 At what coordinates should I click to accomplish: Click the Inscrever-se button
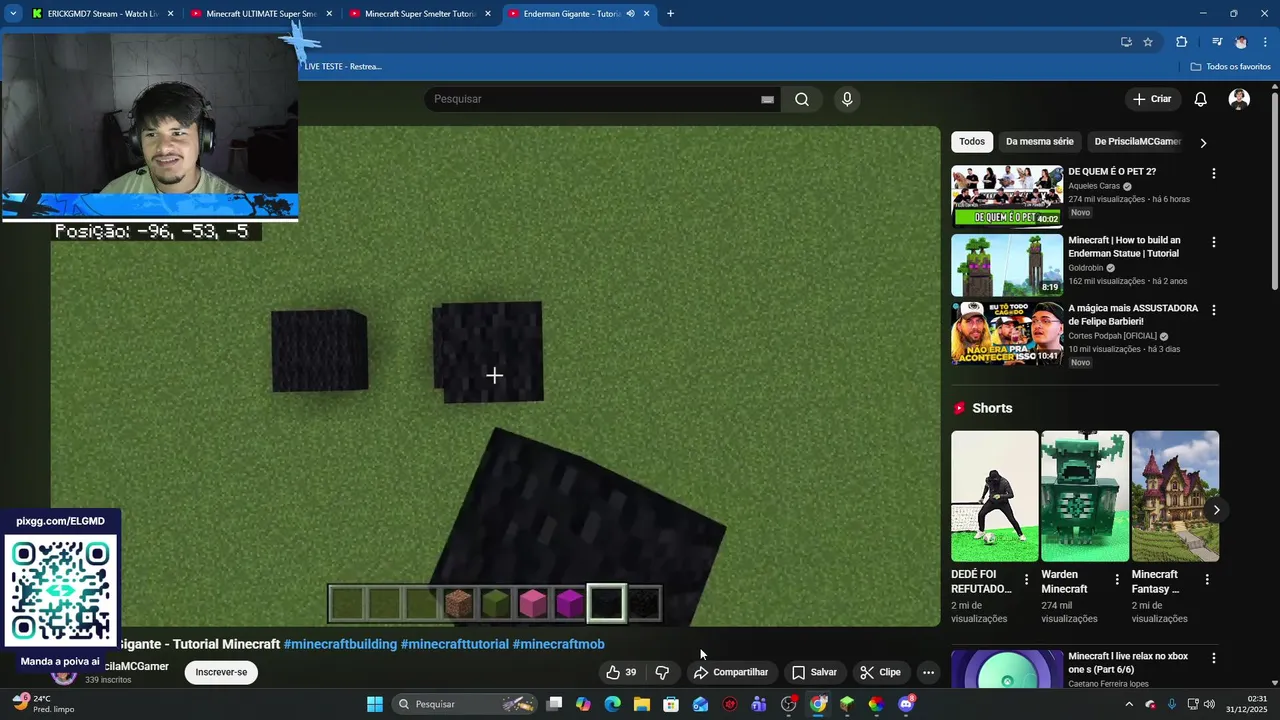[x=221, y=672]
